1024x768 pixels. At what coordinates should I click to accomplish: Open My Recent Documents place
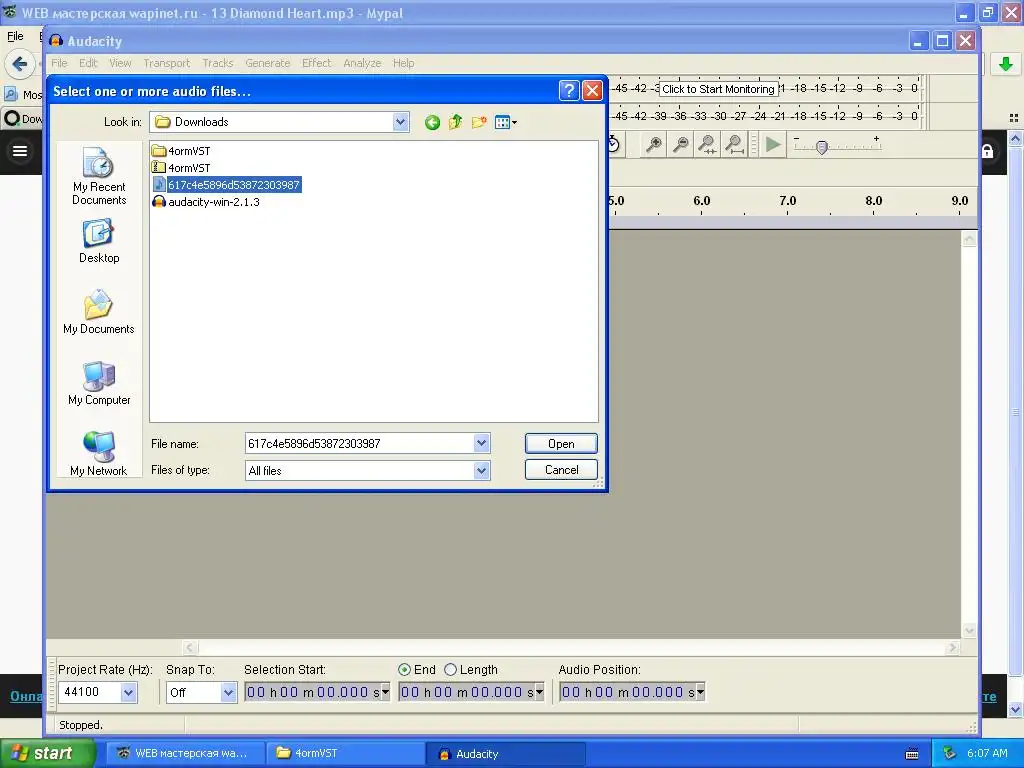coord(99,176)
